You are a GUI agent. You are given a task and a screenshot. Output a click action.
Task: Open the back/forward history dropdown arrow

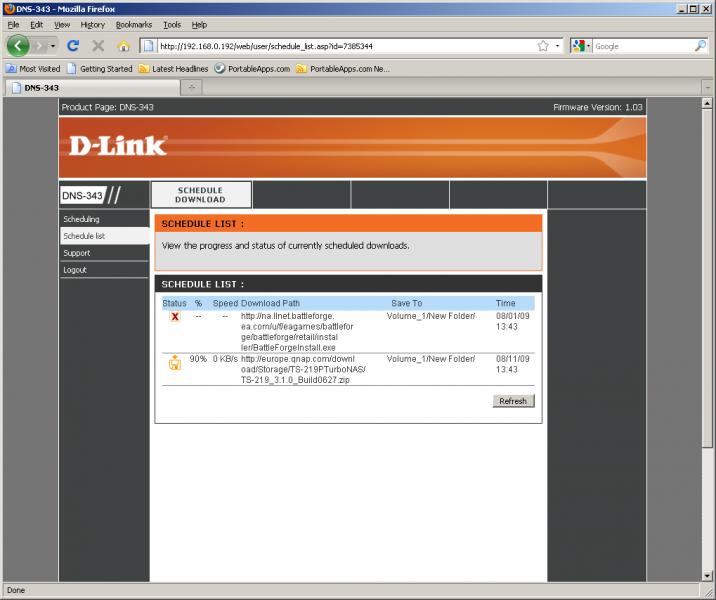coord(53,46)
